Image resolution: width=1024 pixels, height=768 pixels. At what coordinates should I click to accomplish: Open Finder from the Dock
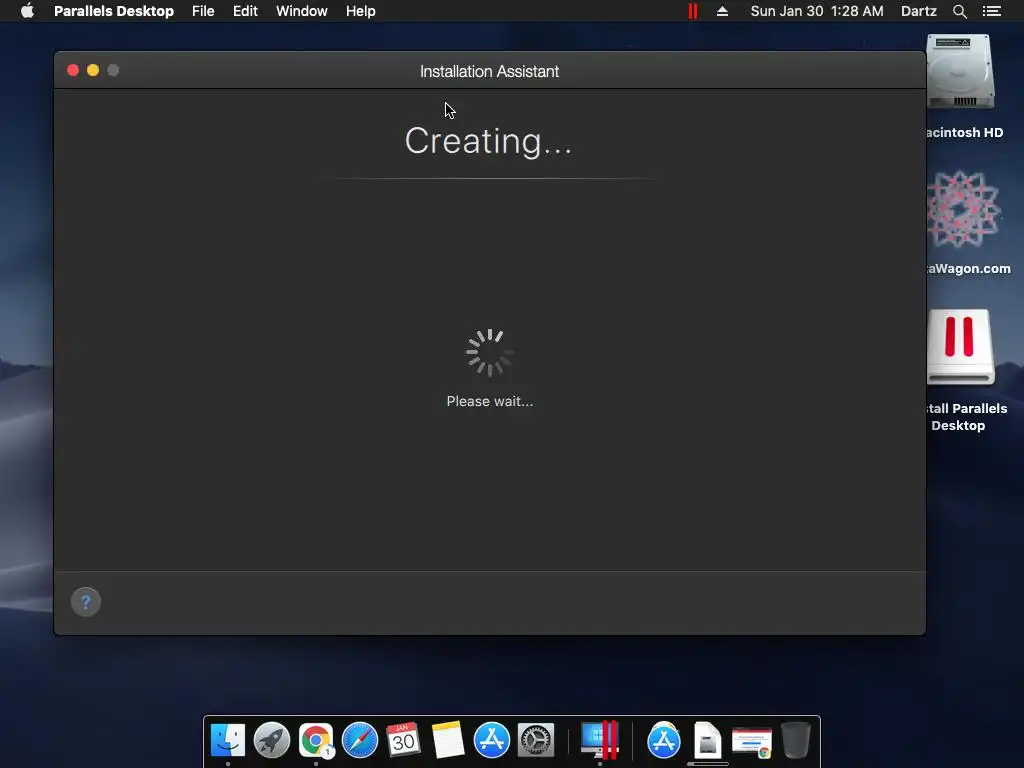coord(228,740)
